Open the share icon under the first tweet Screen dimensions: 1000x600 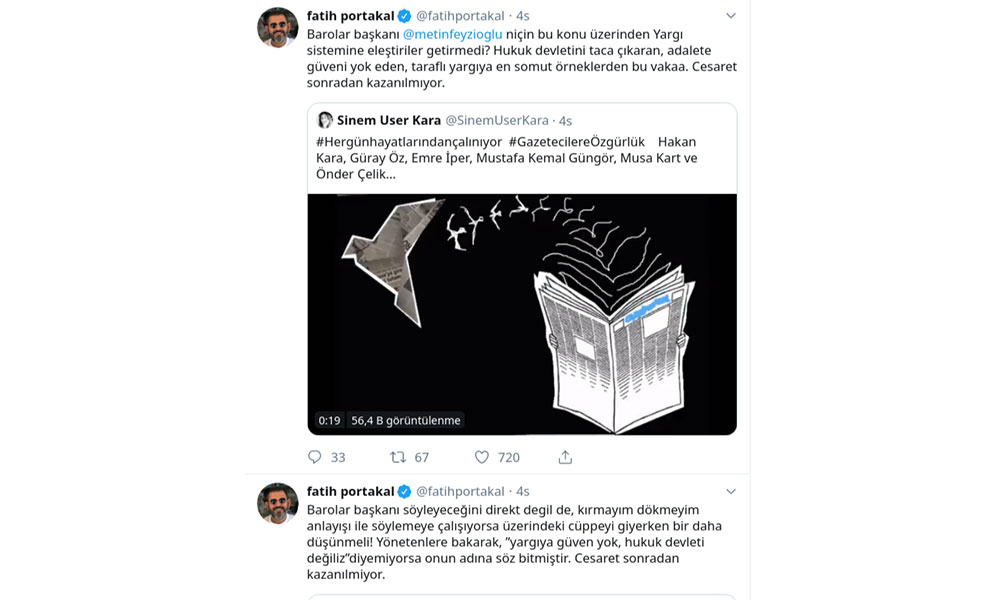(x=565, y=457)
